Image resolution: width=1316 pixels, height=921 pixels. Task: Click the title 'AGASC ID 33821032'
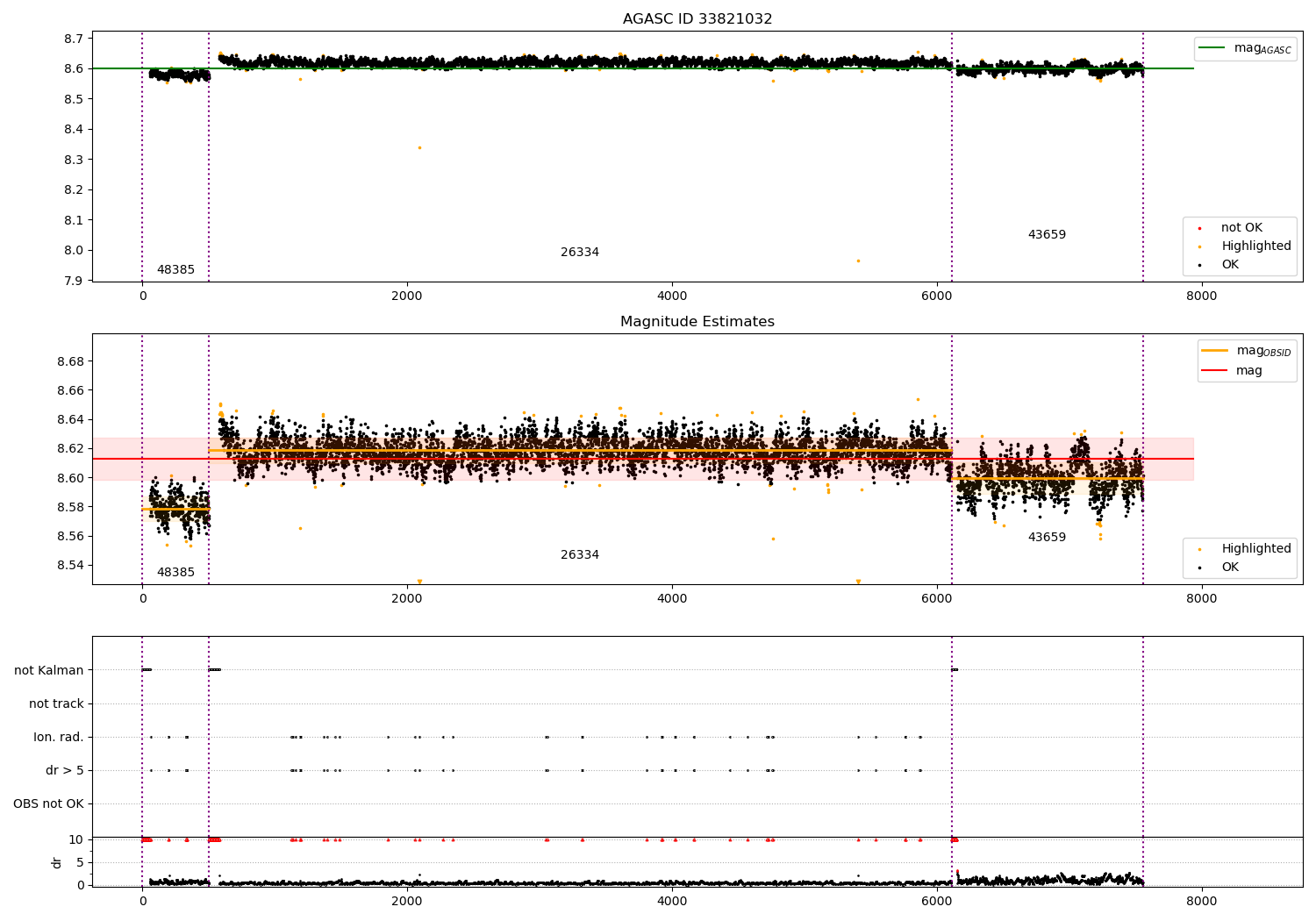tap(697, 19)
